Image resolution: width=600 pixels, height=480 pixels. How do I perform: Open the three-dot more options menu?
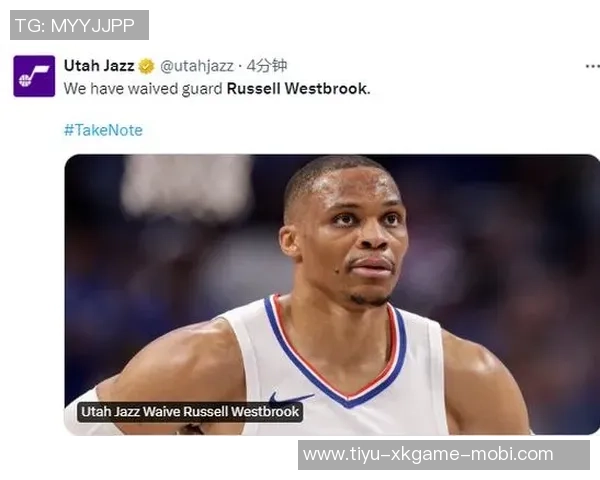pyautogui.click(x=593, y=67)
